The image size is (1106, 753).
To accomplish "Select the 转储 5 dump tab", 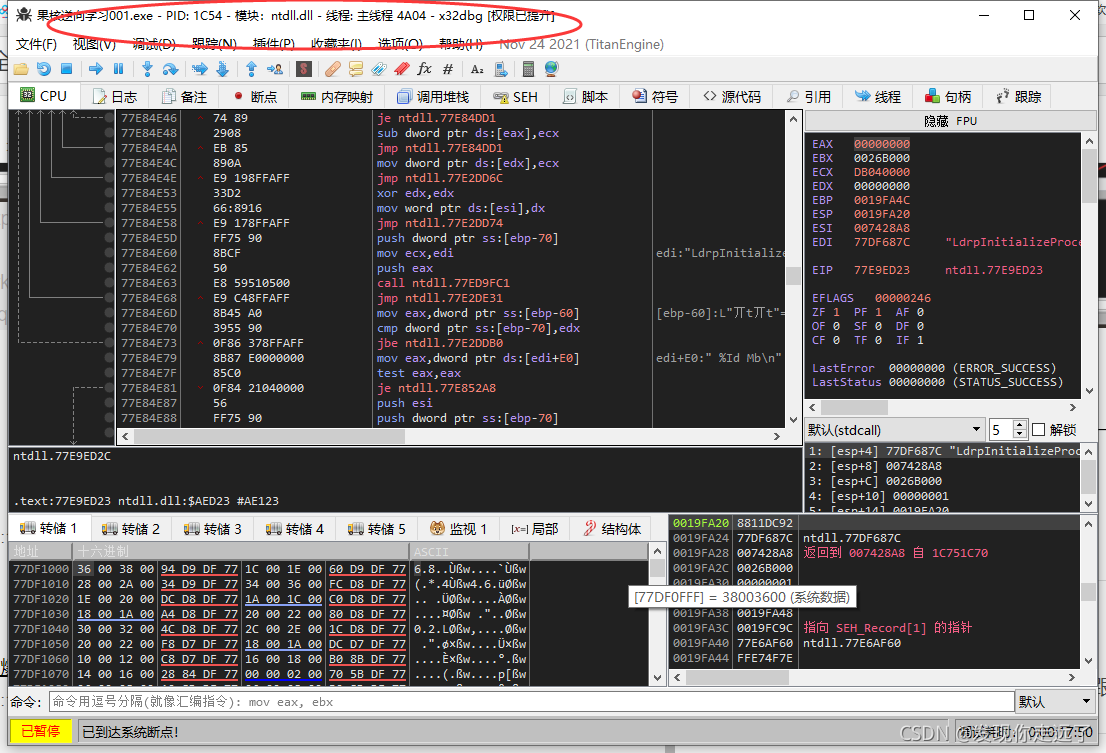I will tap(377, 528).
